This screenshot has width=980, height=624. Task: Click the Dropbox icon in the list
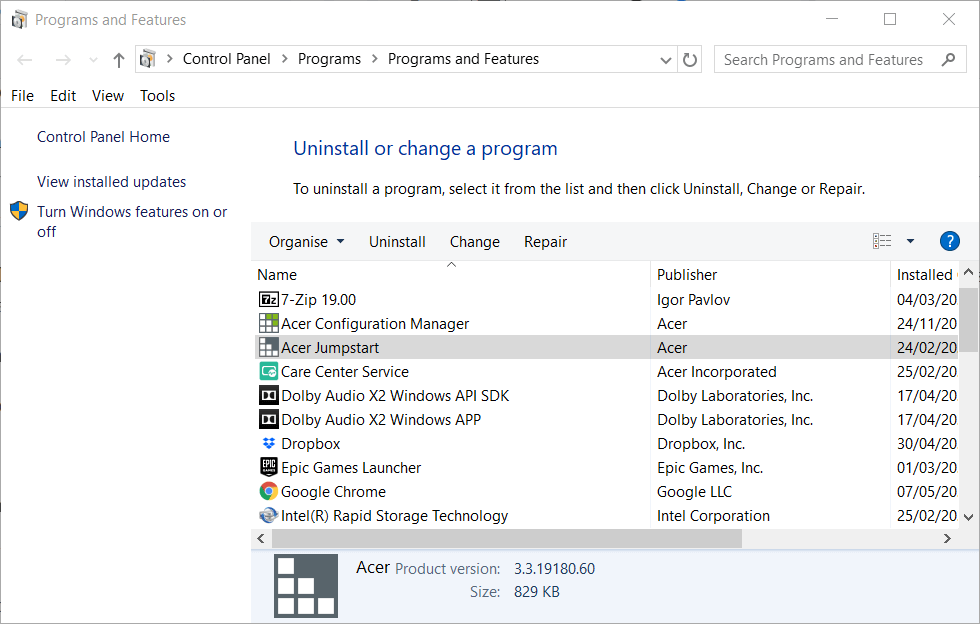click(268, 443)
